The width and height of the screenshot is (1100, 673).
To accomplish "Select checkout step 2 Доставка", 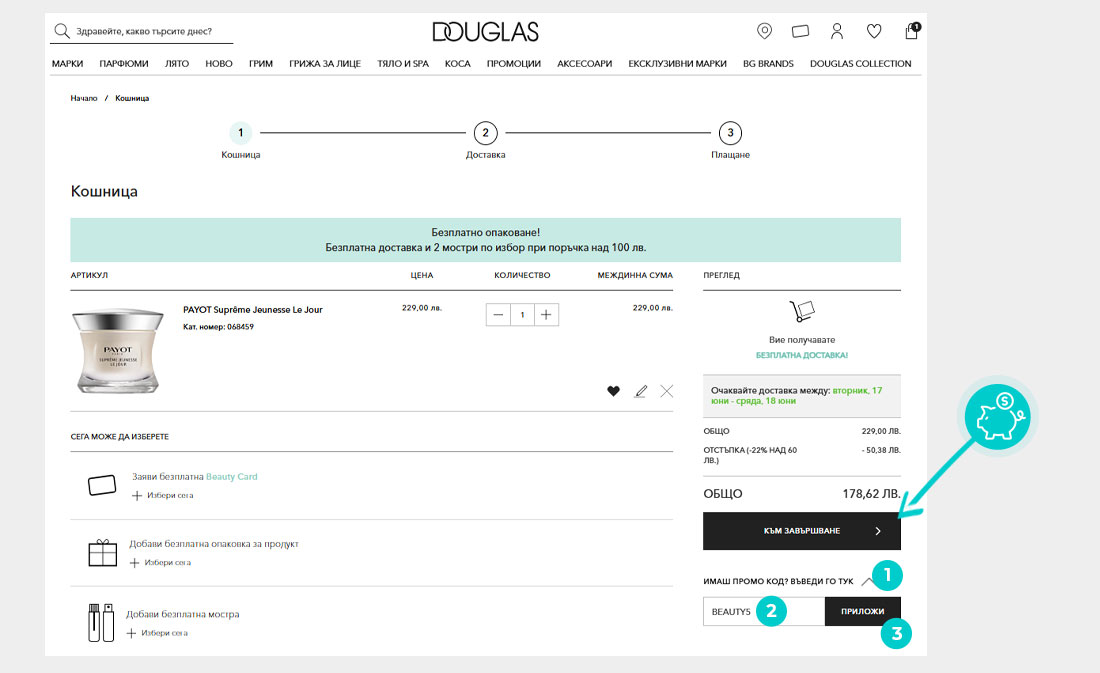I will pos(485,140).
